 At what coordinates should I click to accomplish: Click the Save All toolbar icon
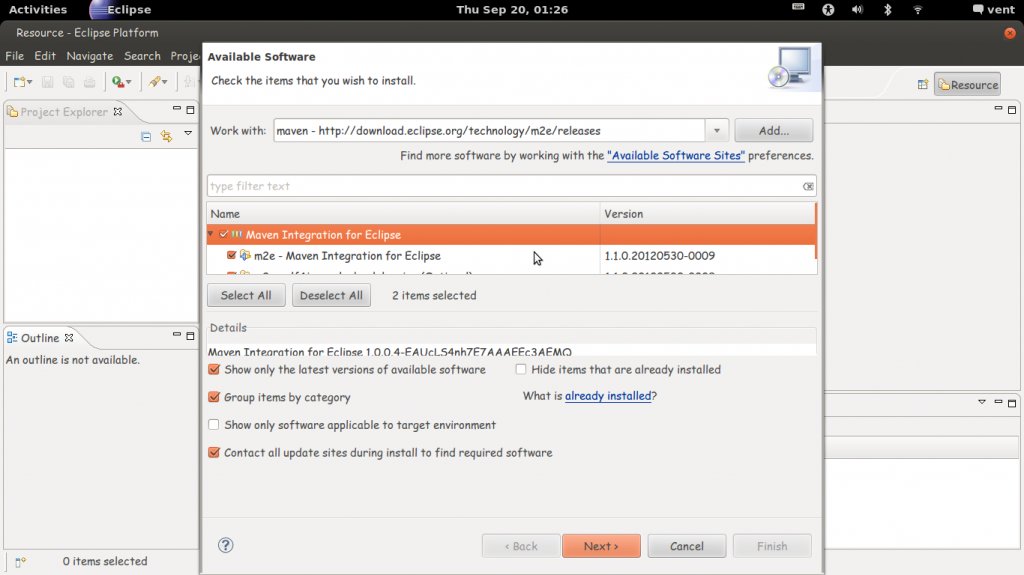click(x=69, y=82)
